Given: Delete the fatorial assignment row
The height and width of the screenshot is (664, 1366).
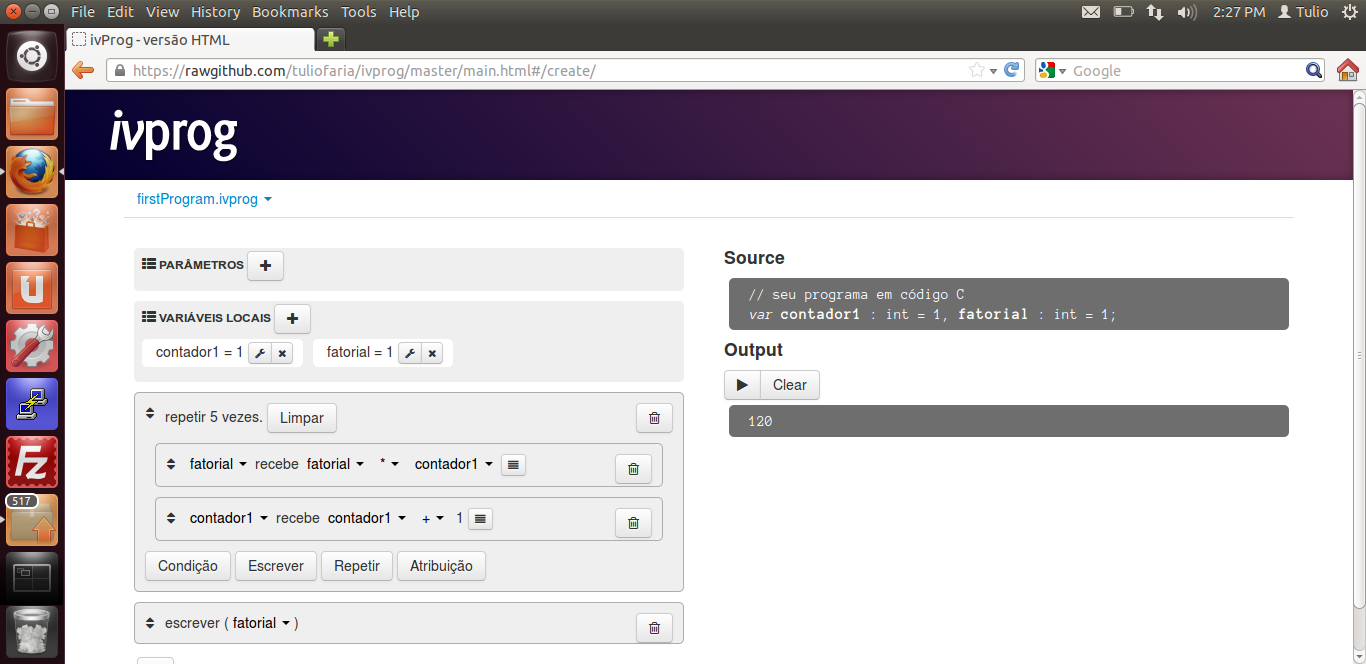Looking at the screenshot, I should (x=633, y=468).
